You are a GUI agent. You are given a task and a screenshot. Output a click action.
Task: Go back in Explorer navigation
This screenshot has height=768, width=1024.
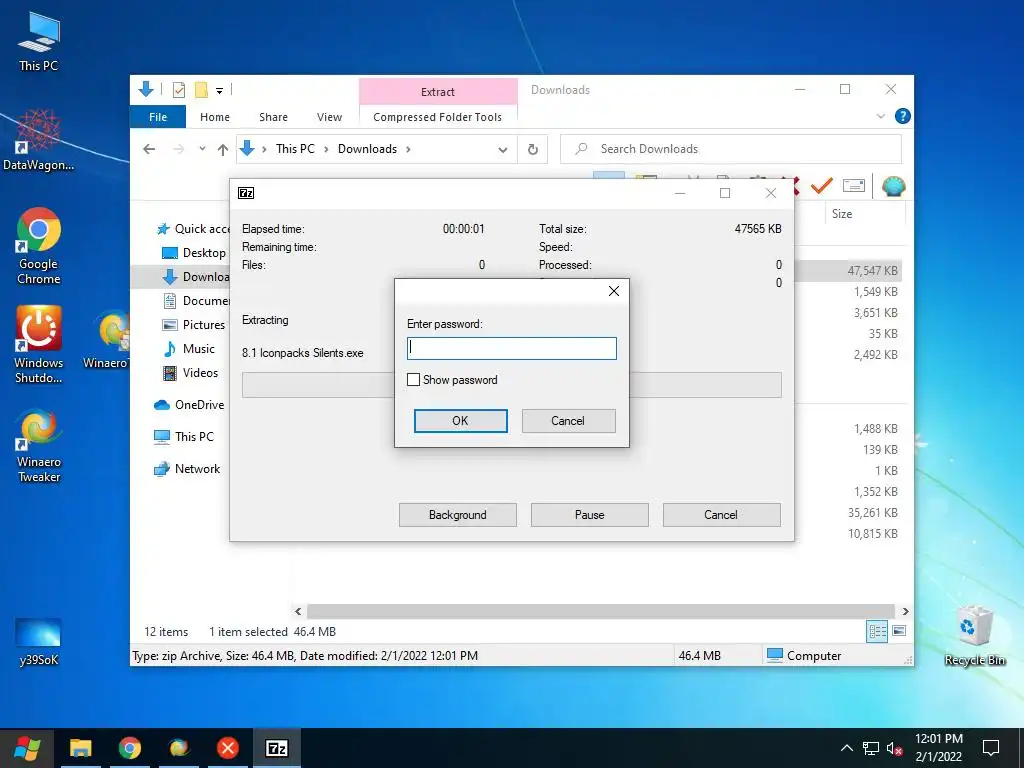coord(149,149)
